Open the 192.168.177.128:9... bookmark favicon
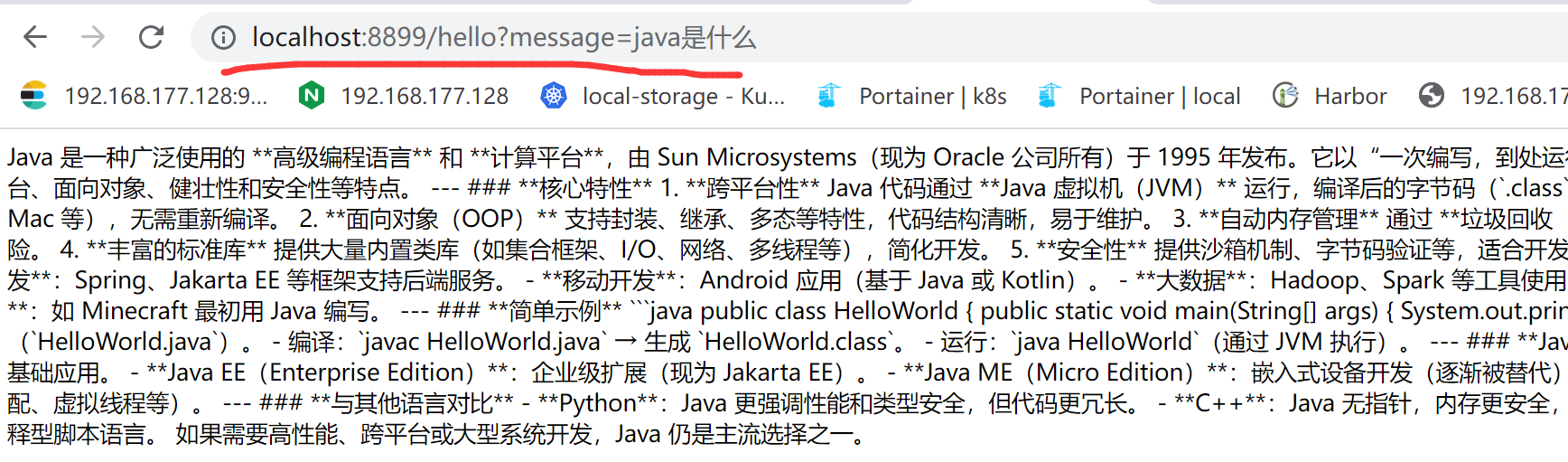This screenshot has height=462, width=1568. coord(34,95)
